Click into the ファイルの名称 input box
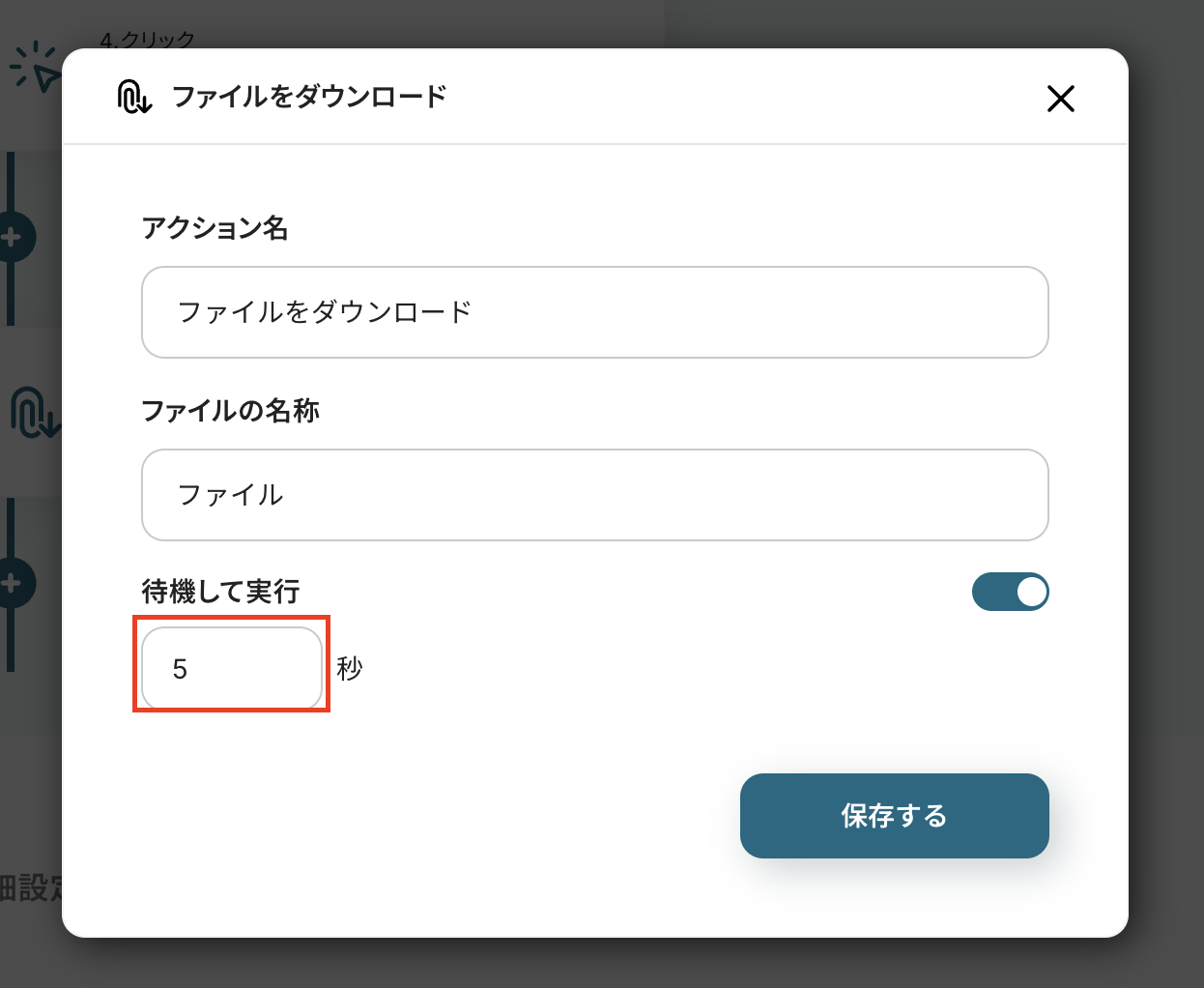 pyautogui.click(x=594, y=495)
